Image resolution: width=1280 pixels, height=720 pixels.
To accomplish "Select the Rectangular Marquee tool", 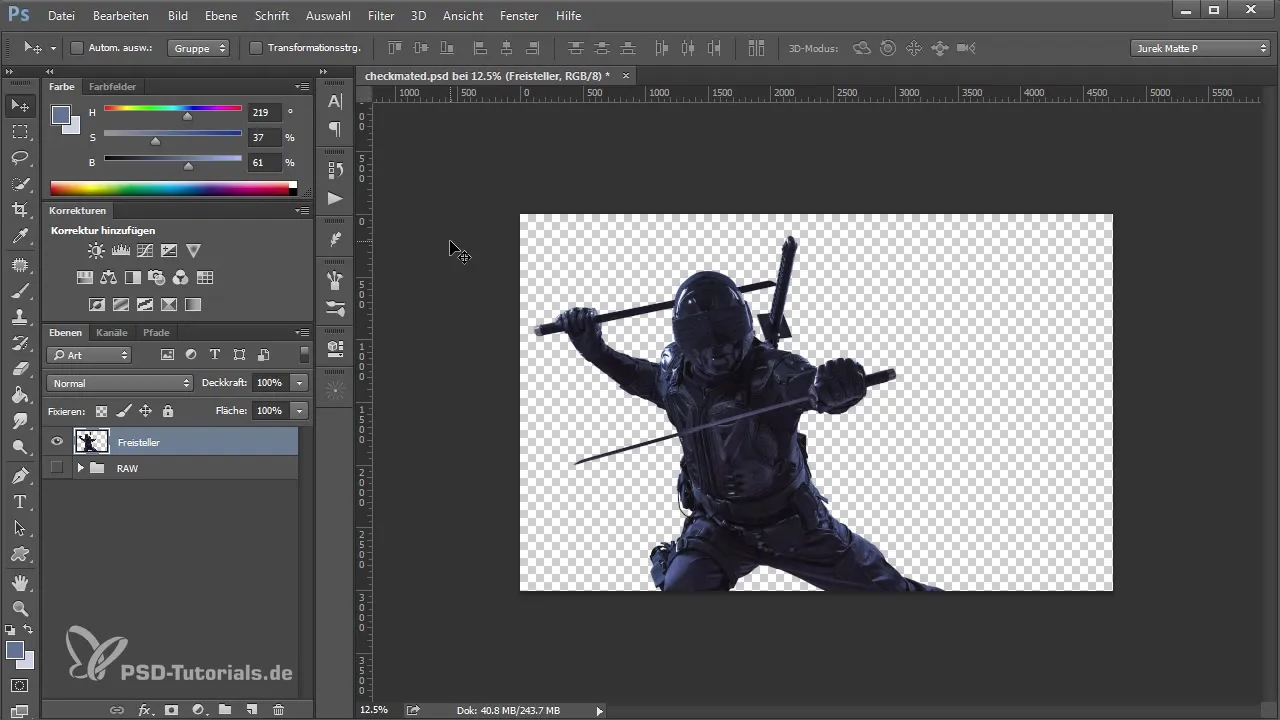I will tap(20, 132).
